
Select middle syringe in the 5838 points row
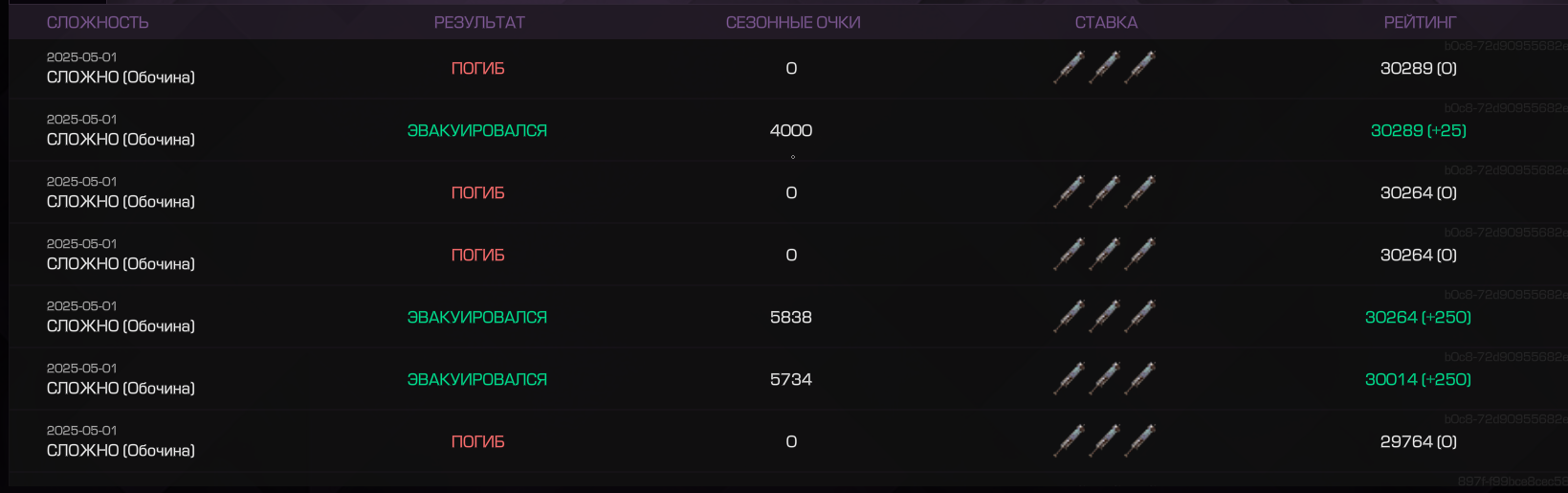point(1105,317)
